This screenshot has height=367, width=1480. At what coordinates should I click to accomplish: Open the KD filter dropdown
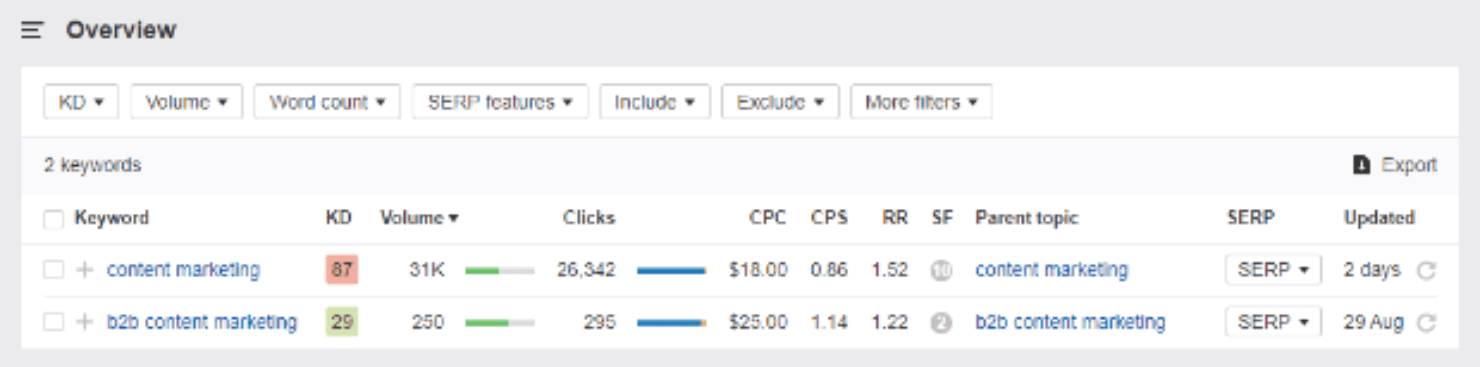[81, 102]
